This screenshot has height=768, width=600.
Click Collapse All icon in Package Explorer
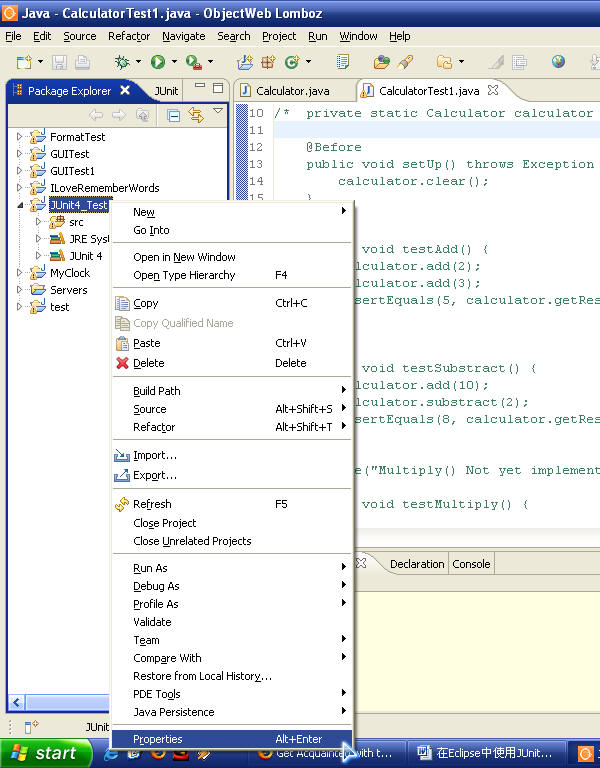point(174,116)
